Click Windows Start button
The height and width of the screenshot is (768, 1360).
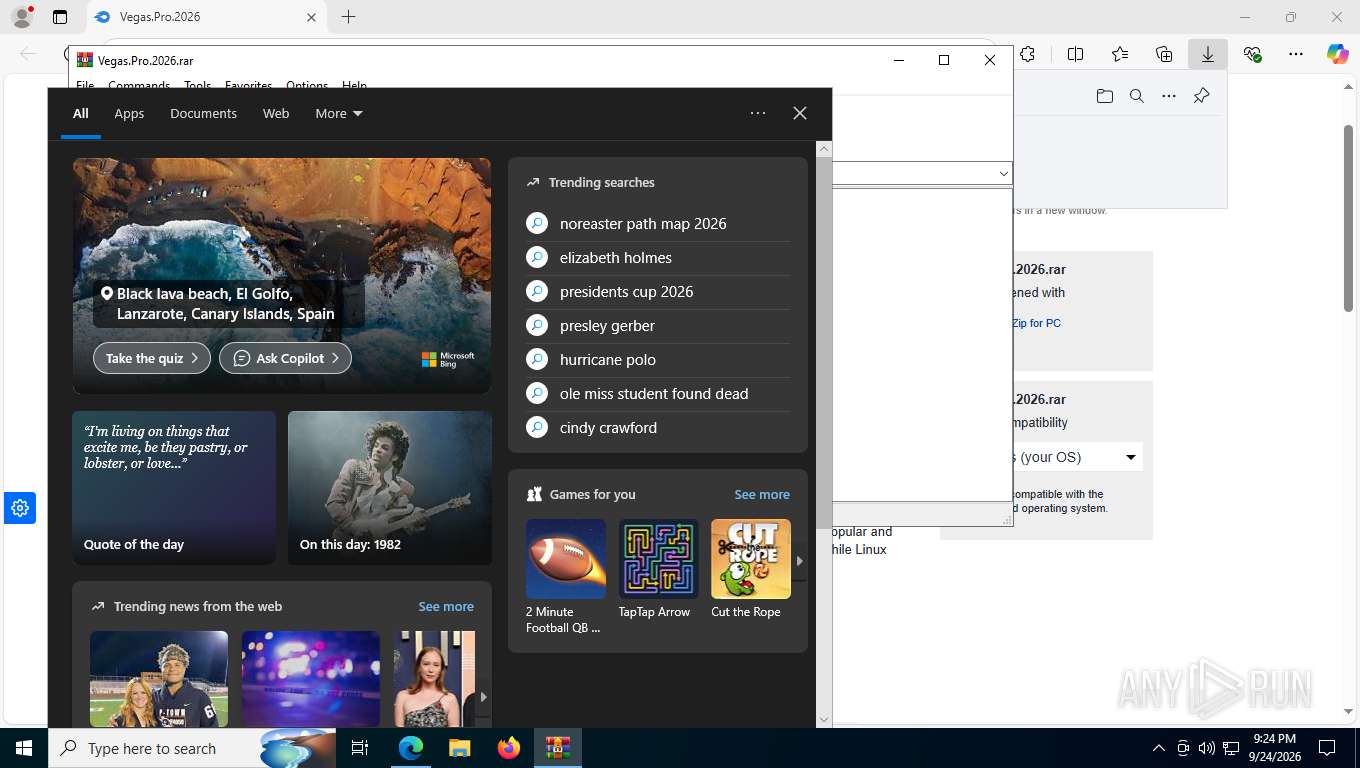[24, 748]
